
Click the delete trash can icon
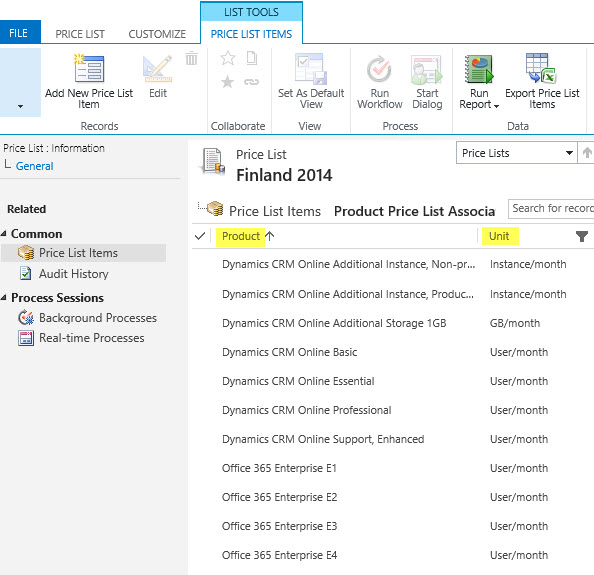click(191, 58)
